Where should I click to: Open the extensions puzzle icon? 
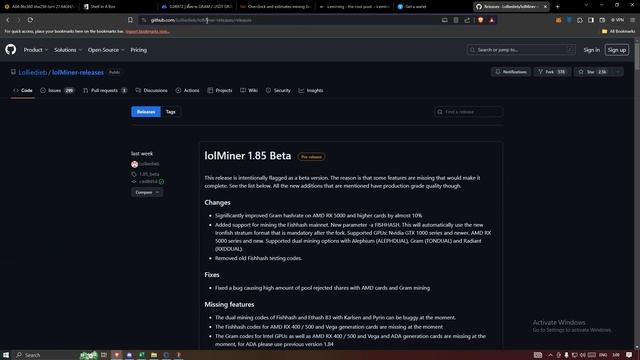580,20
